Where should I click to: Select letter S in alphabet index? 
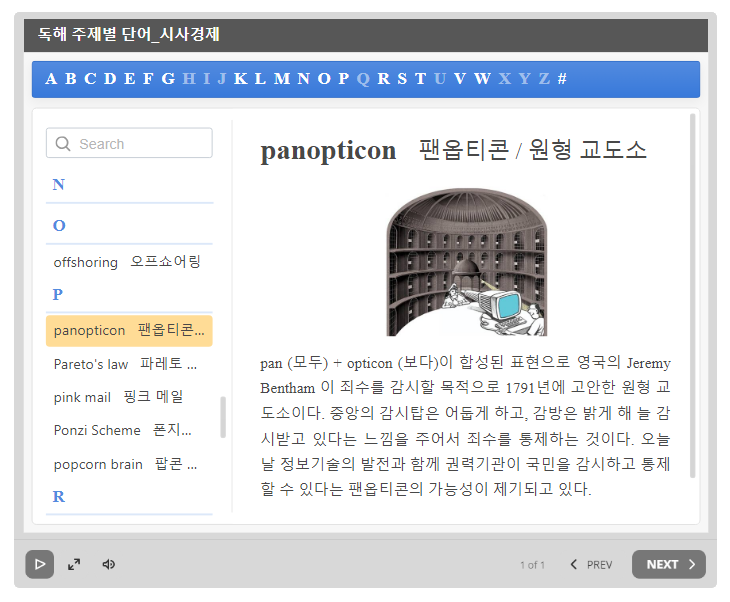(x=401, y=79)
